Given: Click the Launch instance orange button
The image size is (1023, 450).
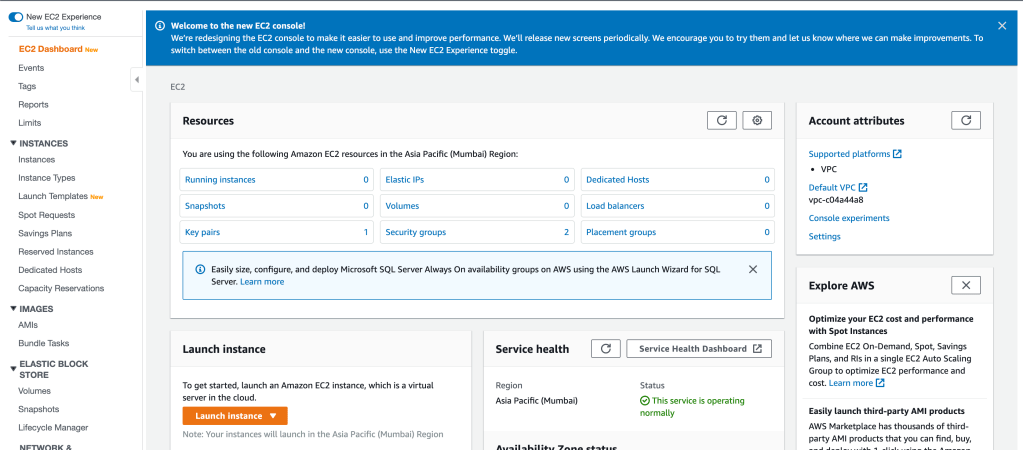Looking at the screenshot, I should tap(235, 416).
